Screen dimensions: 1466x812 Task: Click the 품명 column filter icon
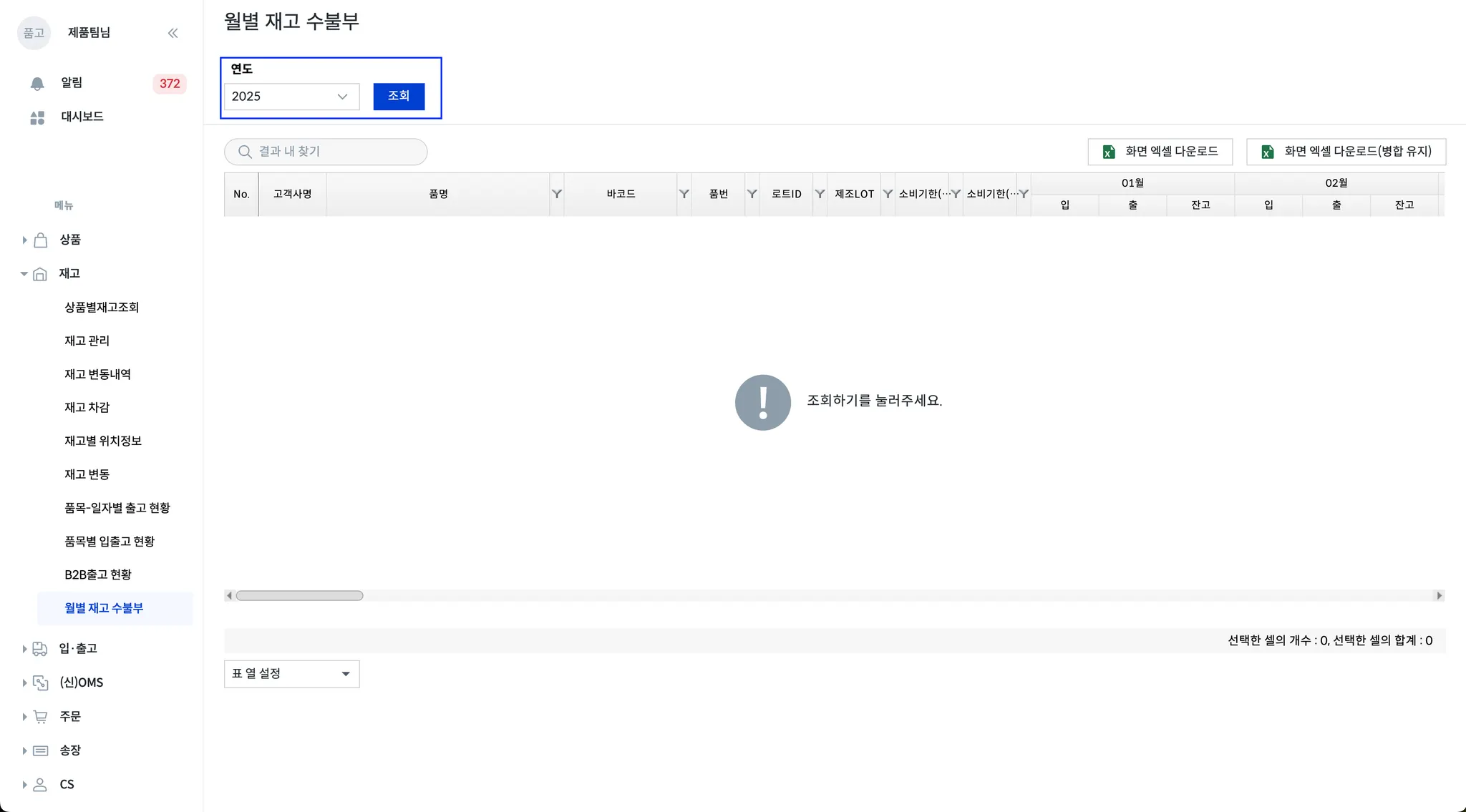(556, 194)
